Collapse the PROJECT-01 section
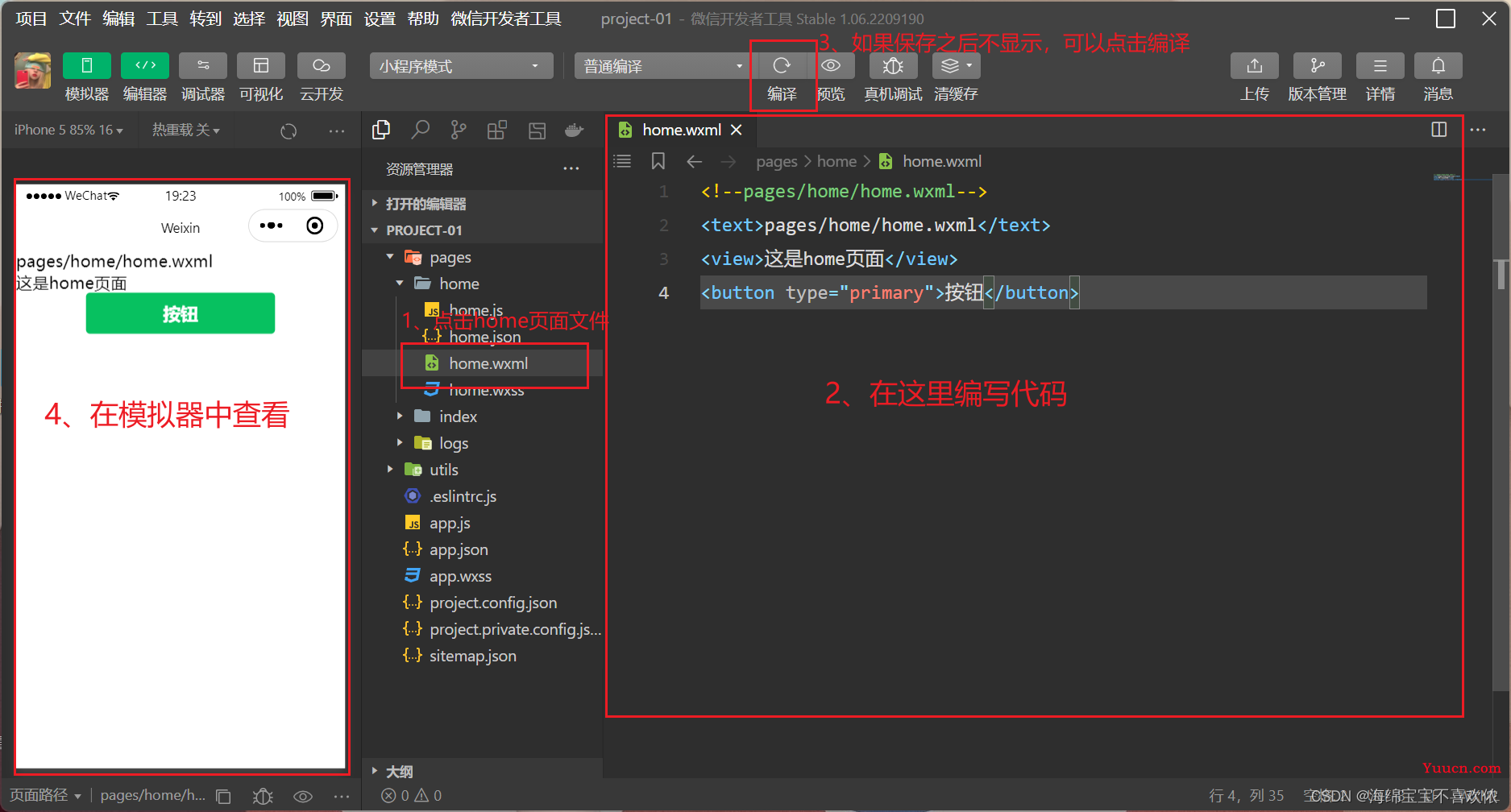1511x812 pixels. click(482, 230)
